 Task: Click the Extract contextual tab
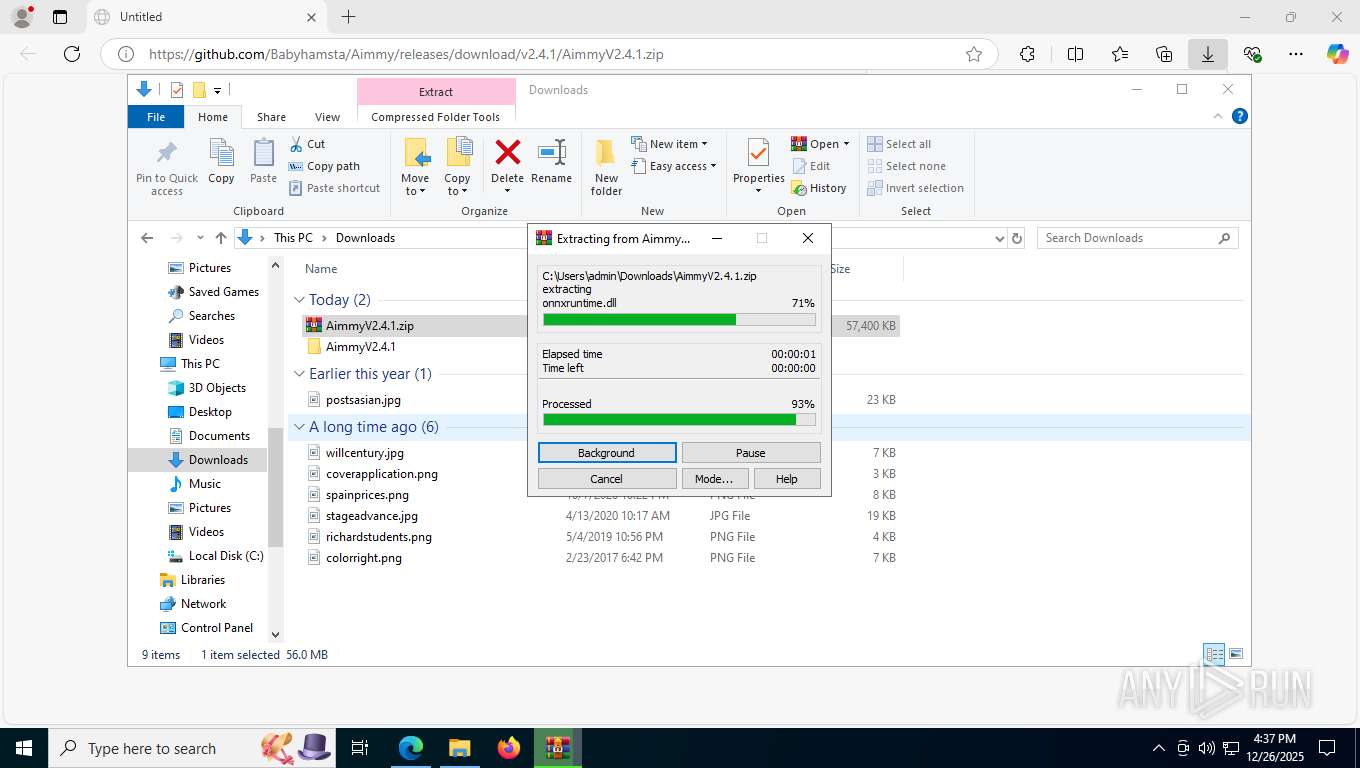436,92
